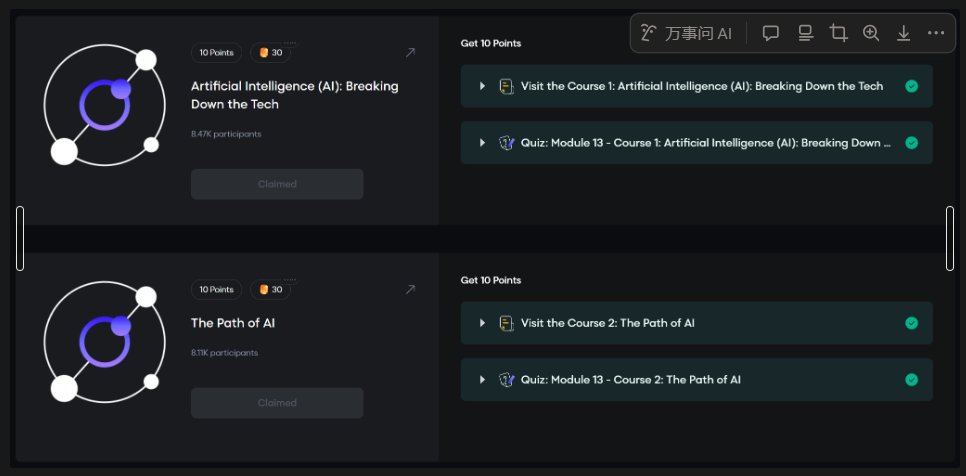
Task: Open the arrow link on The Path of AI card
Action: [x=410, y=290]
